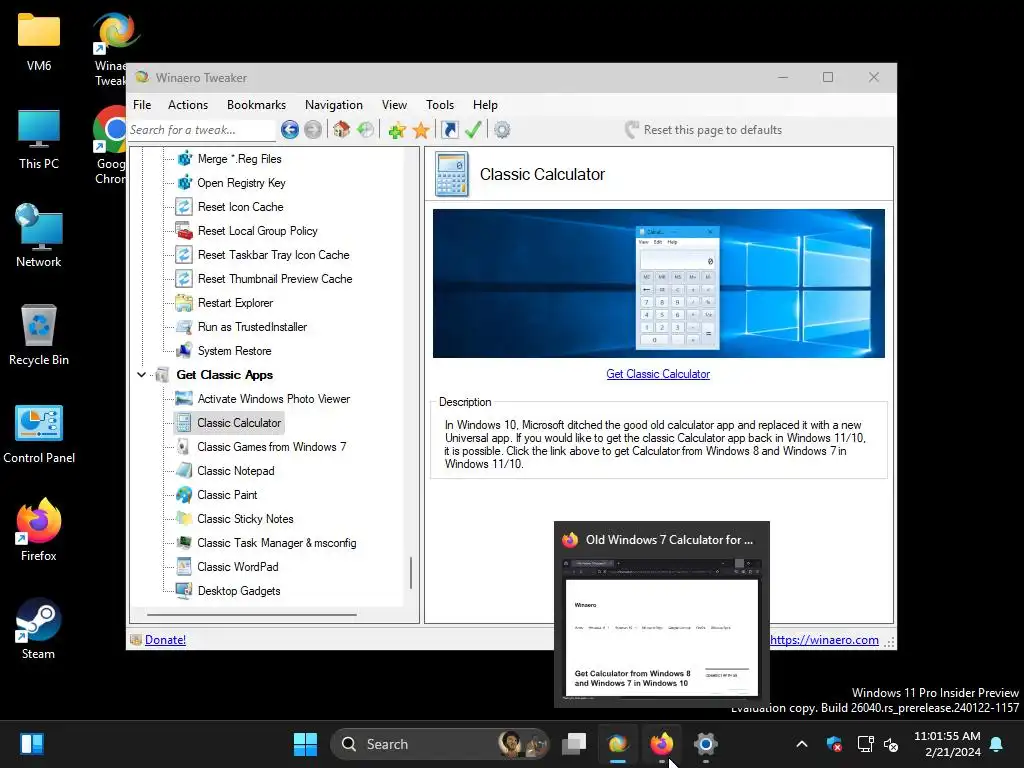
Task: Click the Get Classic Apps folder label
Action: pyautogui.click(x=225, y=375)
